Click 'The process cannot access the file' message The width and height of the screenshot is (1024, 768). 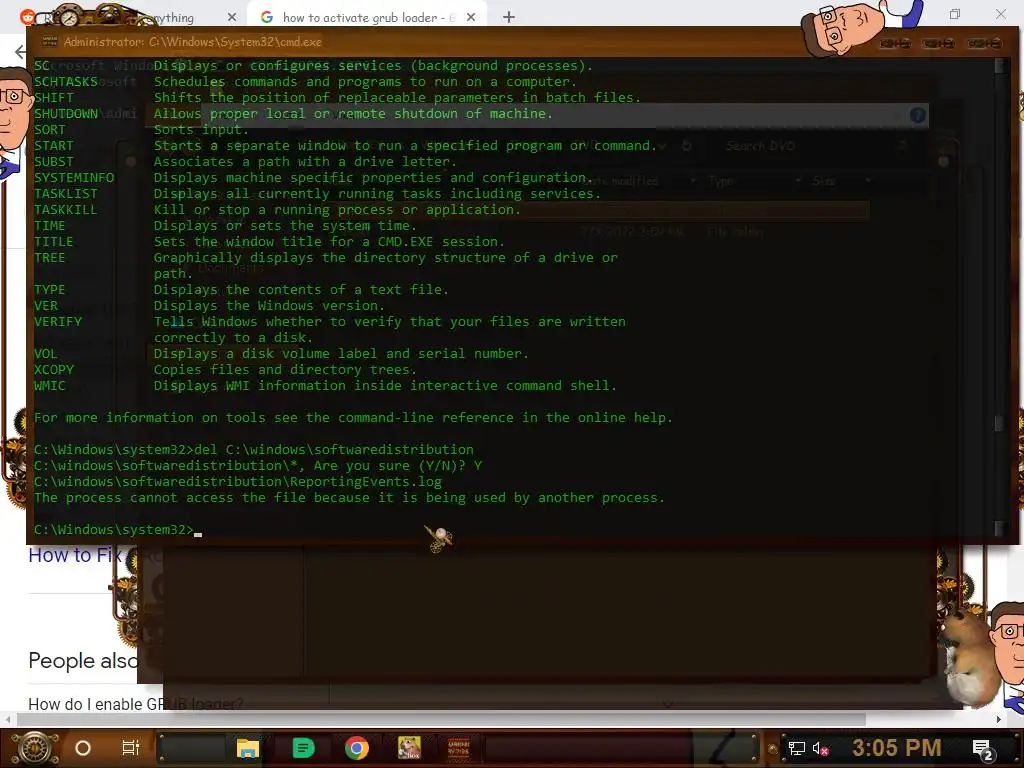pos(349,498)
